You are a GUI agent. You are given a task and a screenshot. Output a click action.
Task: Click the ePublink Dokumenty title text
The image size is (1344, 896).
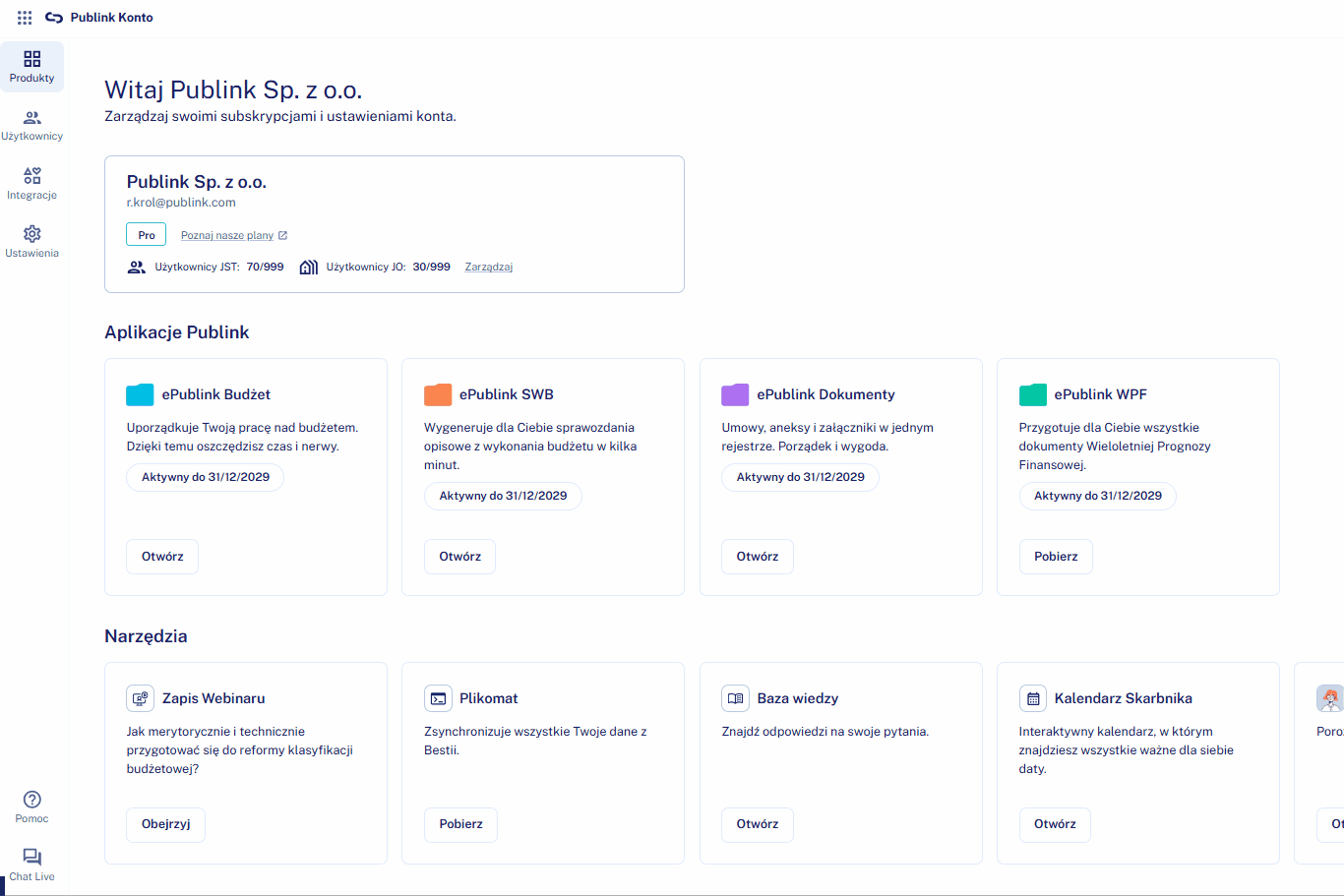point(826,394)
